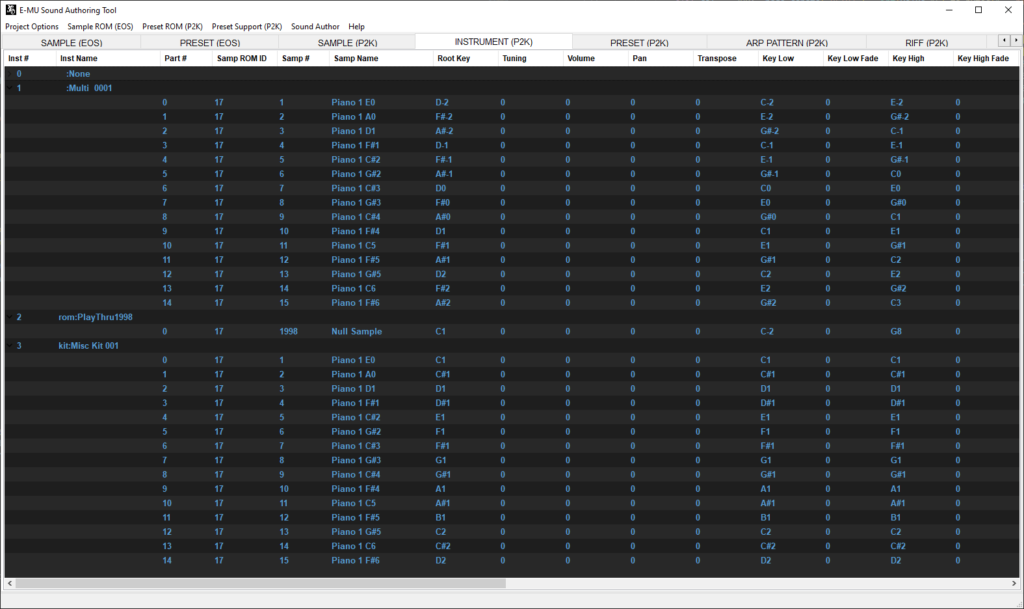Click the A#-1 root key cell
This screenshot has height=609, width=1024.
pos(444,174)
